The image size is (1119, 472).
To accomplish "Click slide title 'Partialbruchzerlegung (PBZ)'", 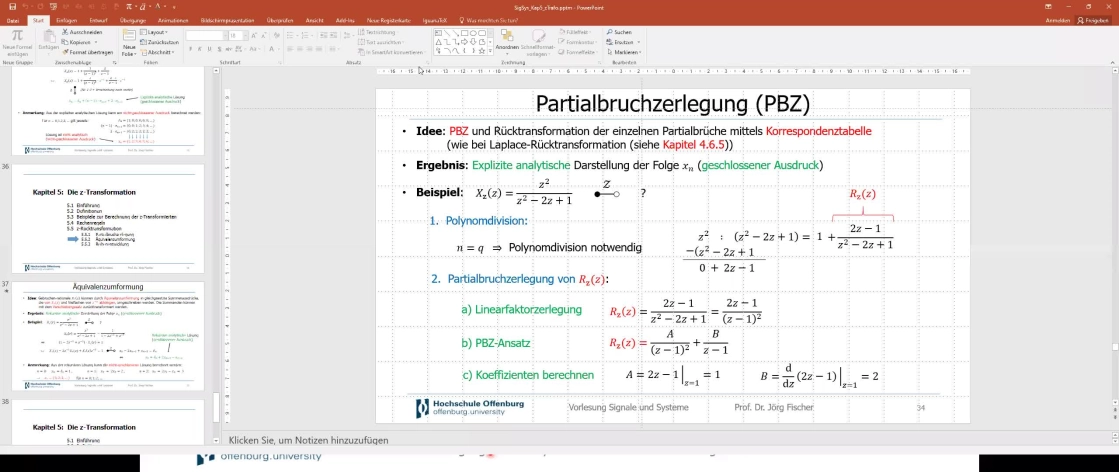I will [x=673, y=104].
